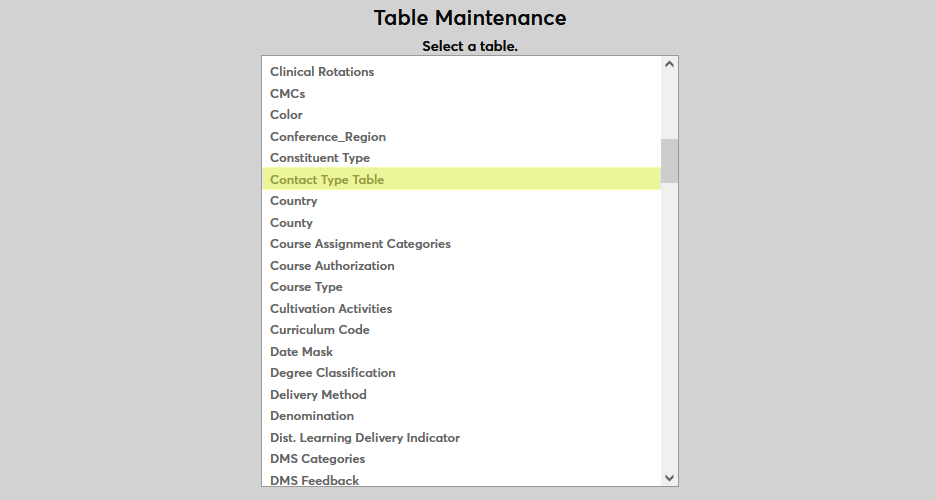Select Date Mask table
The height and width of the screenshot is (500, 936).
[301, 352]
